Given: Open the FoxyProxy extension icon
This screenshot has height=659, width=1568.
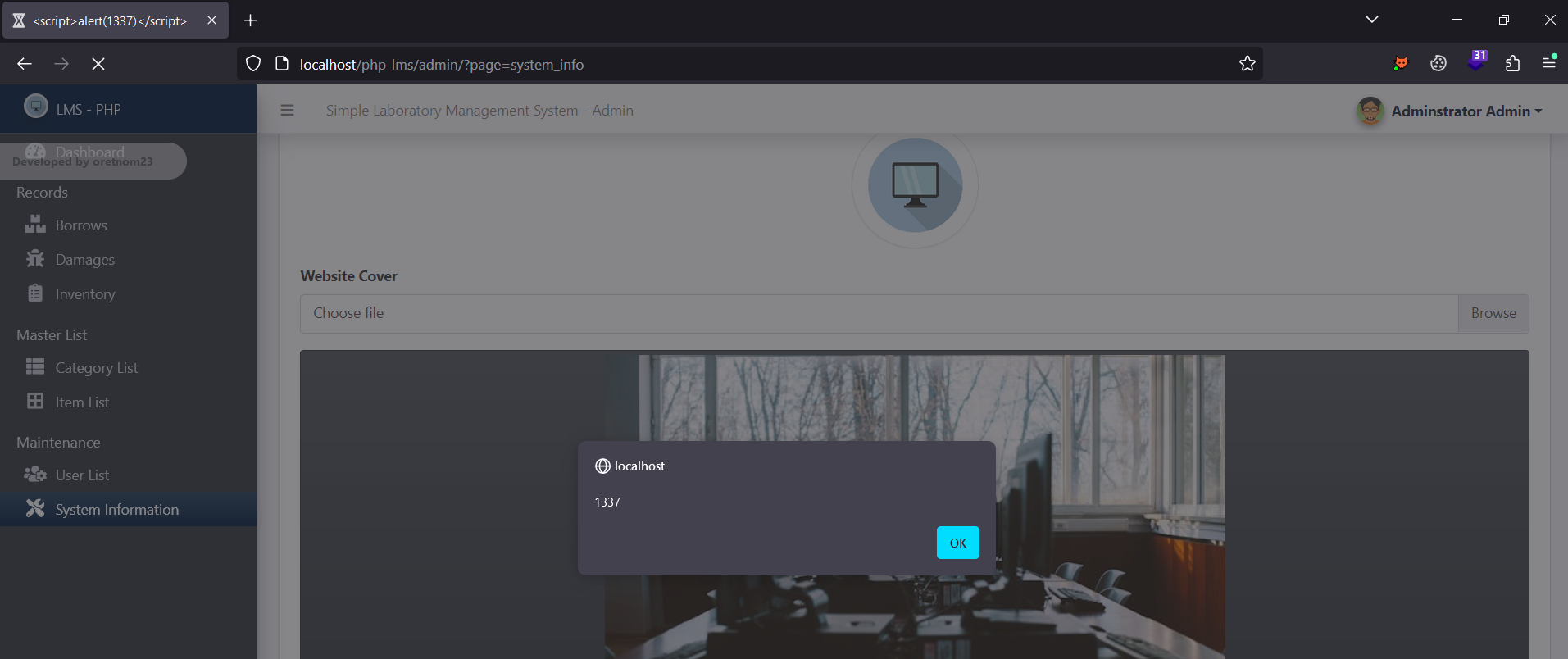Looking at the screenshot, I should 1401,64.
